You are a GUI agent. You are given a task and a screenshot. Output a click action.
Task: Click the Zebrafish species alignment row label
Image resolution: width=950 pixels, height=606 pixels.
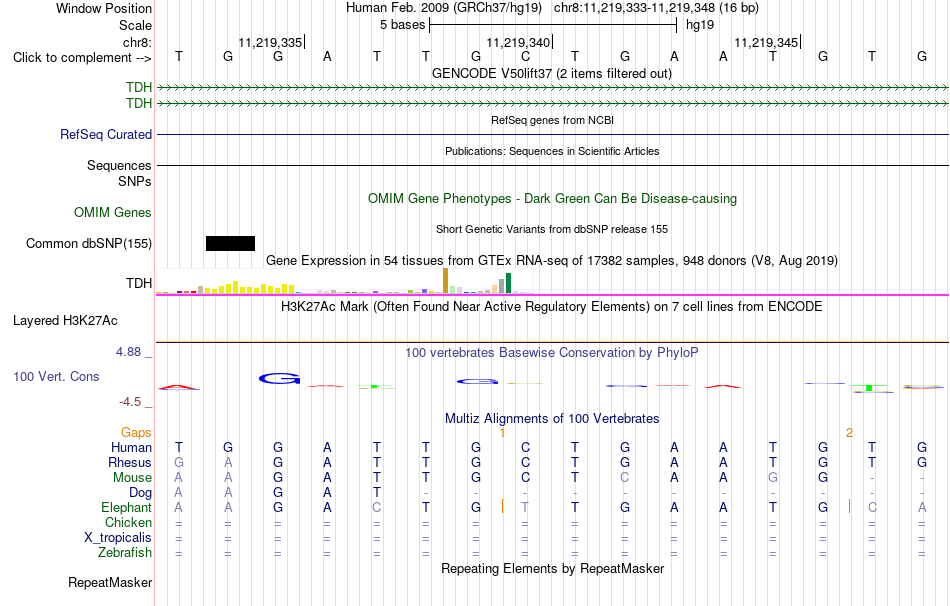[125, 553]
